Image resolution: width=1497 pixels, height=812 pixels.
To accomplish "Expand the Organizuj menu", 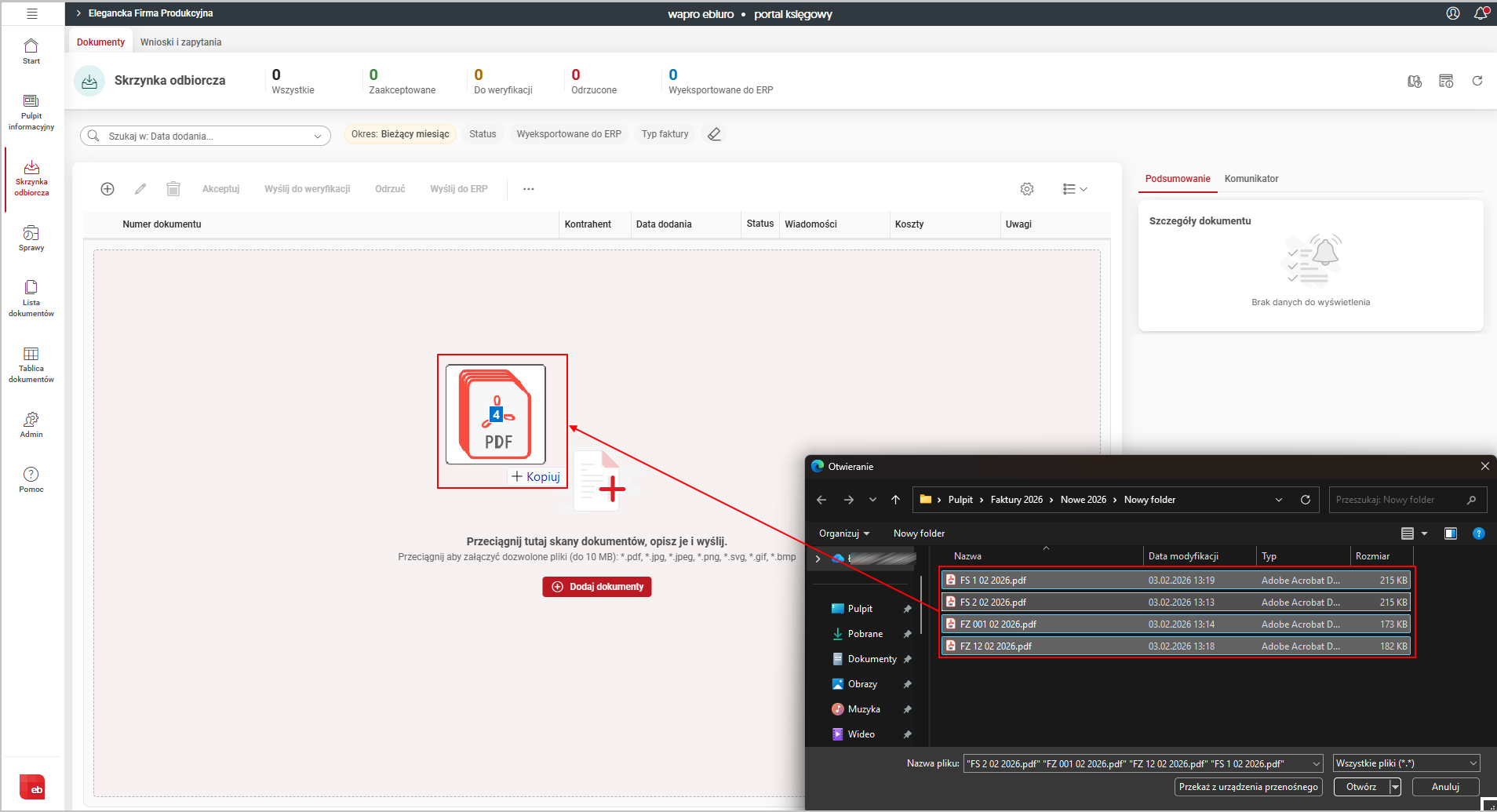I will [x=843, y=533].
